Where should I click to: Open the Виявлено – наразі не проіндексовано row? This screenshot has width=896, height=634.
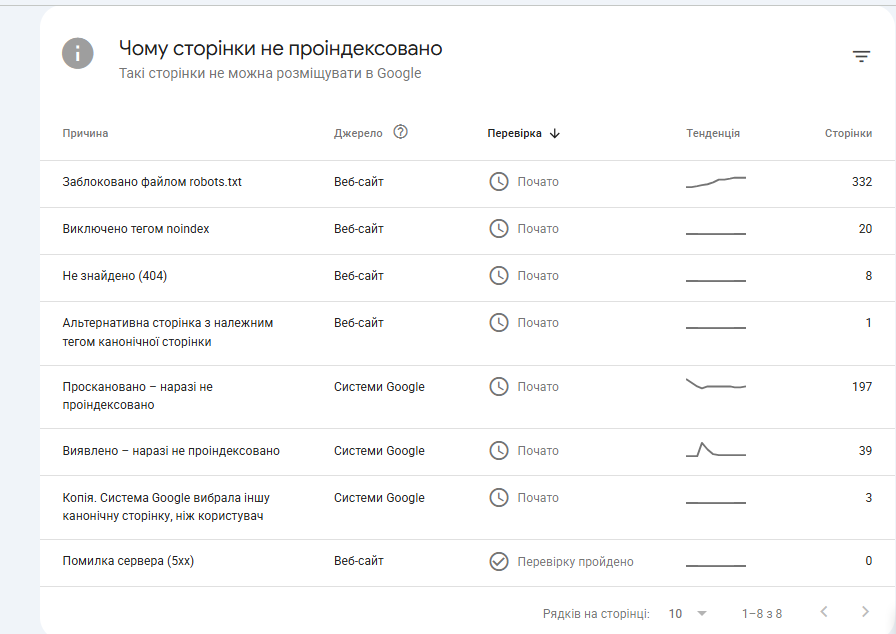(467, 452)
